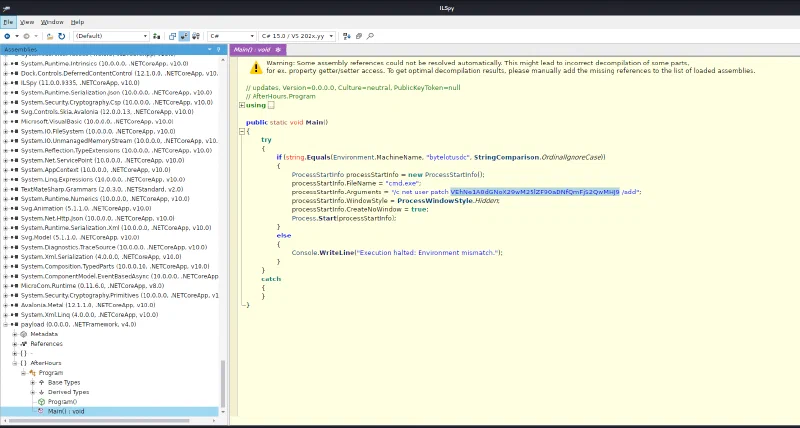
Task: Open the Assemblies panel options dropdown arrow
Action: [x=210, y=49]
